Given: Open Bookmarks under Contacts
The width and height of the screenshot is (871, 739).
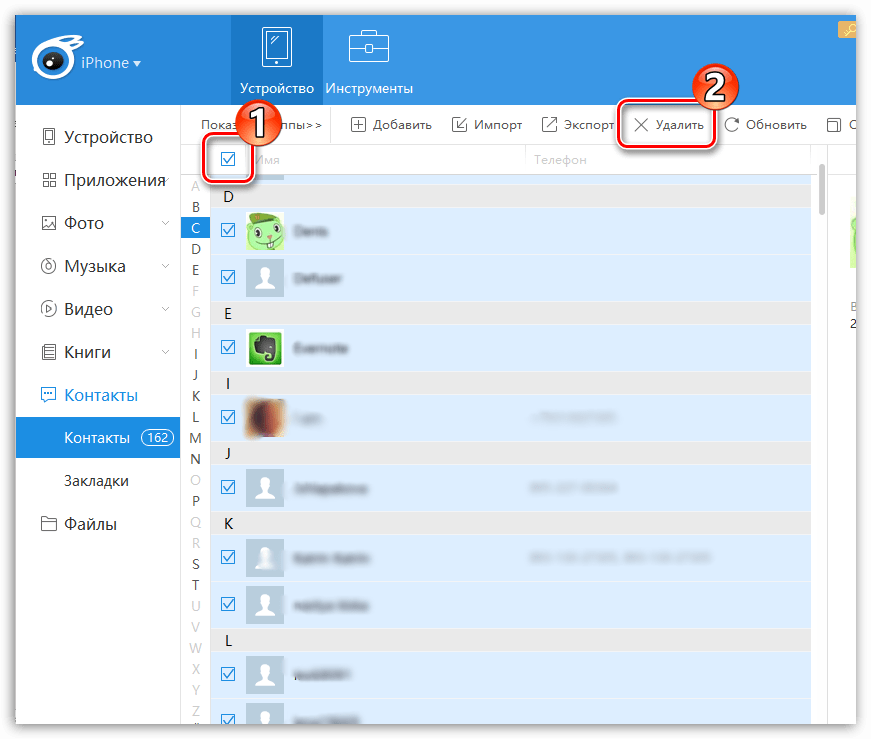Looking at the screenshot, I should 96,481.
